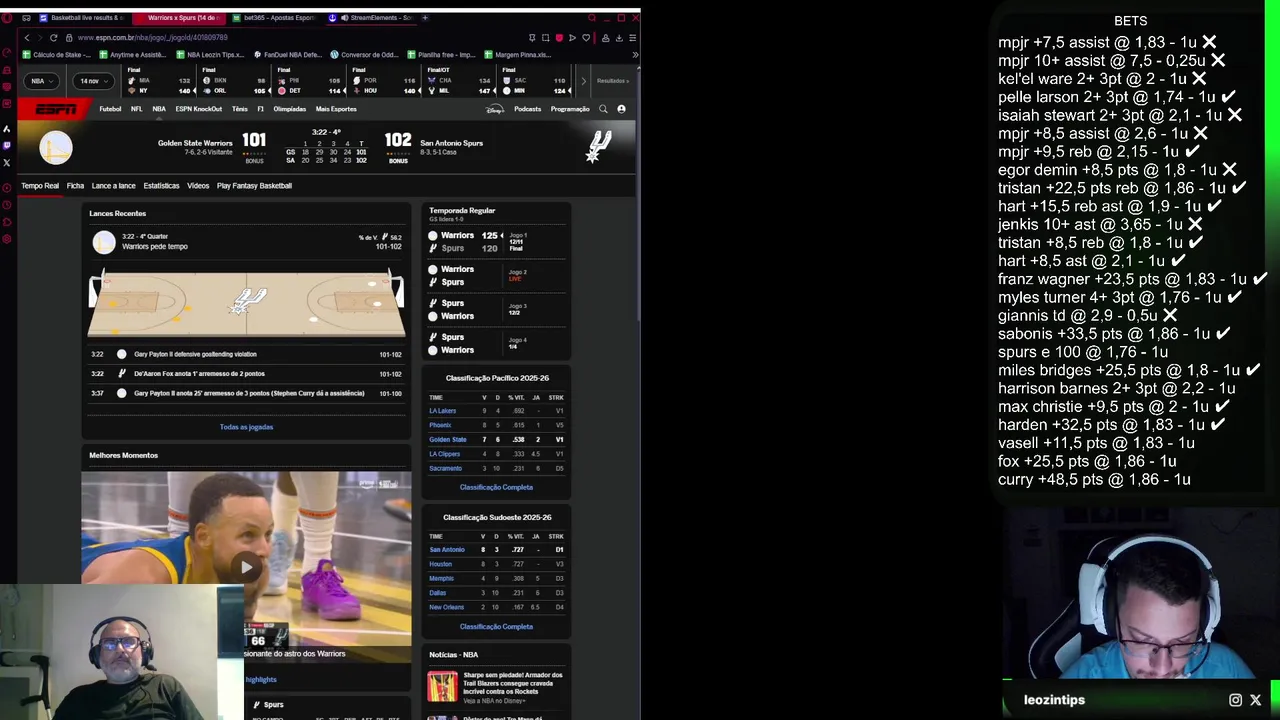Open Houston team link in standings
1280x720 pixels.
click(x=440, y=564)
